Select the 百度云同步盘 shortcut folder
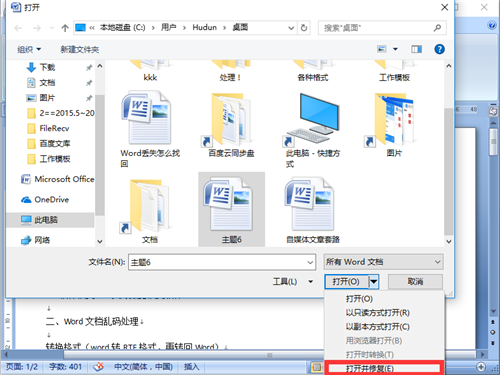The image size is (500, 375). point(231,125)
